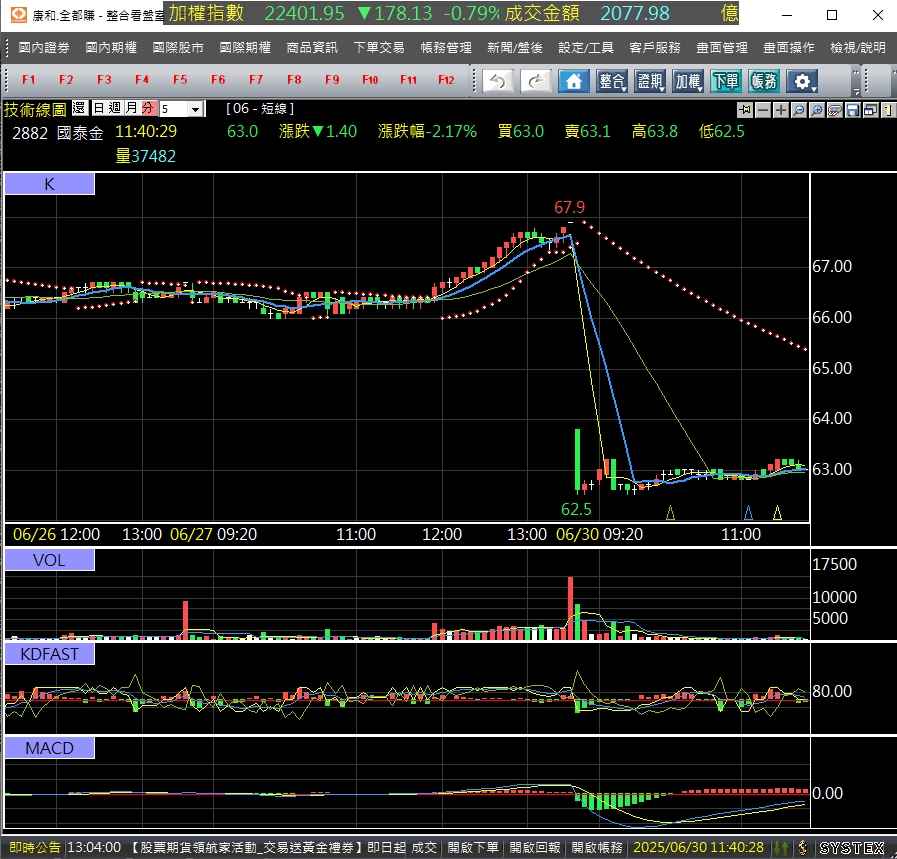Click the plus icon in chart toolbar
The image size is (897, 859).
pyautogui.click(x=781, y=110)
